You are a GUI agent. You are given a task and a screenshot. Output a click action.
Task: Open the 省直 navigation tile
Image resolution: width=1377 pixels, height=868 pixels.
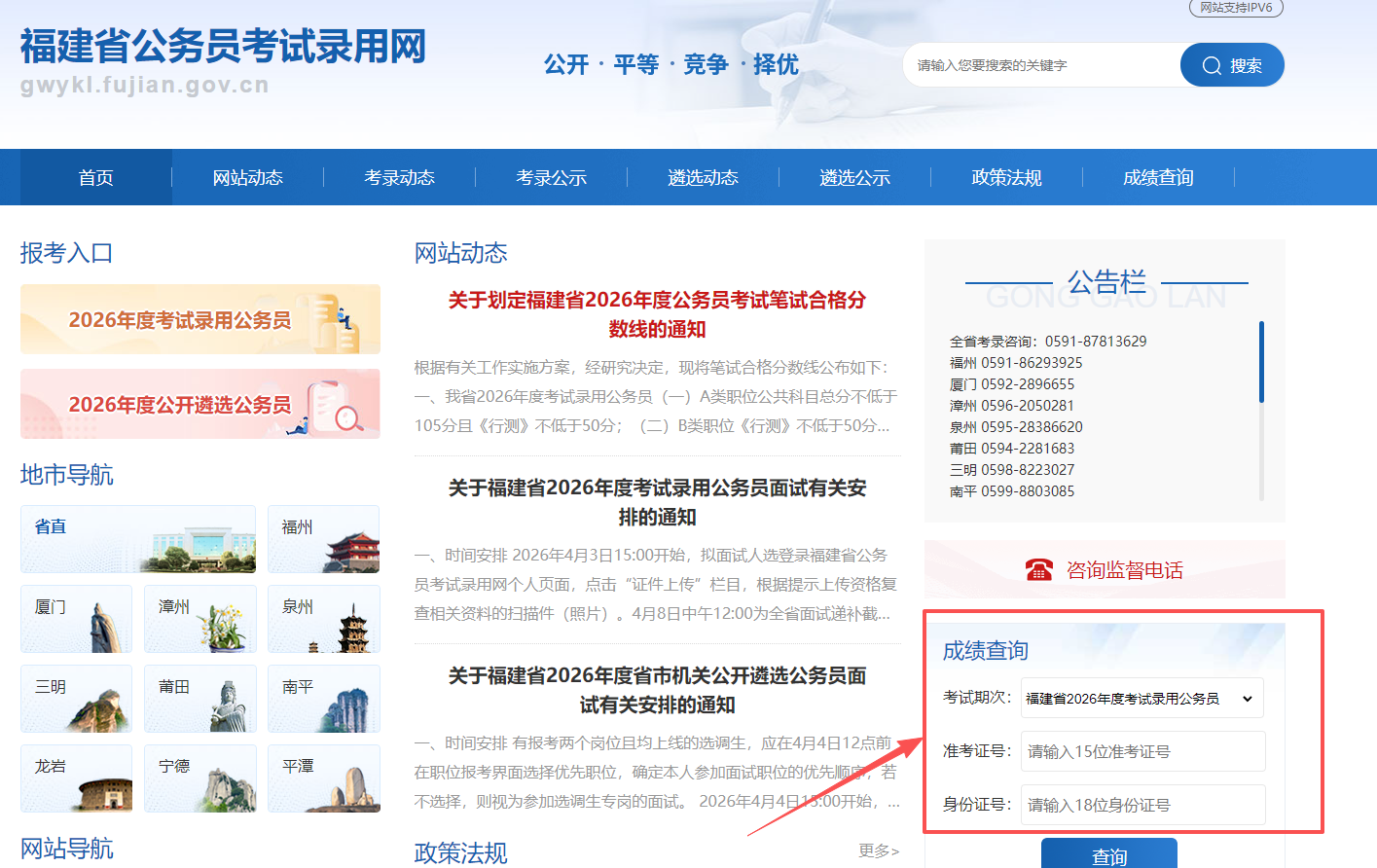pos(138,539)
